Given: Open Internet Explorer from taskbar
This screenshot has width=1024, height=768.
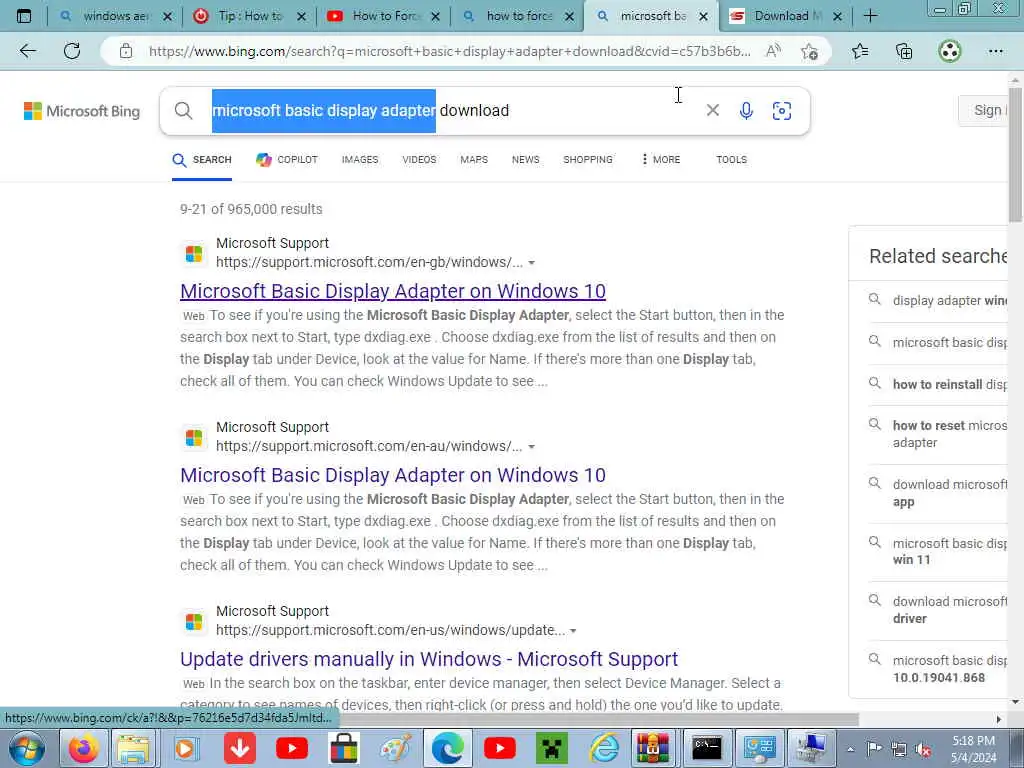Looking at the screenshot, I should [603, 748].
